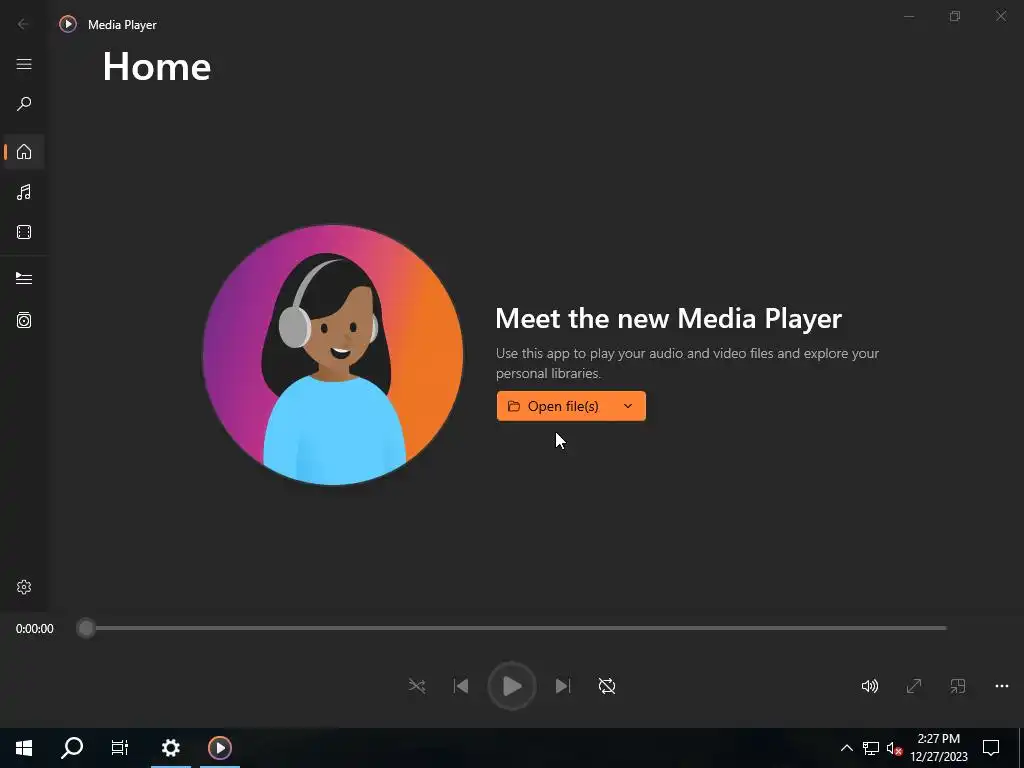This screenshot has width=1024, height=768.
Task: Enter full screen mode
Action: 914,686
